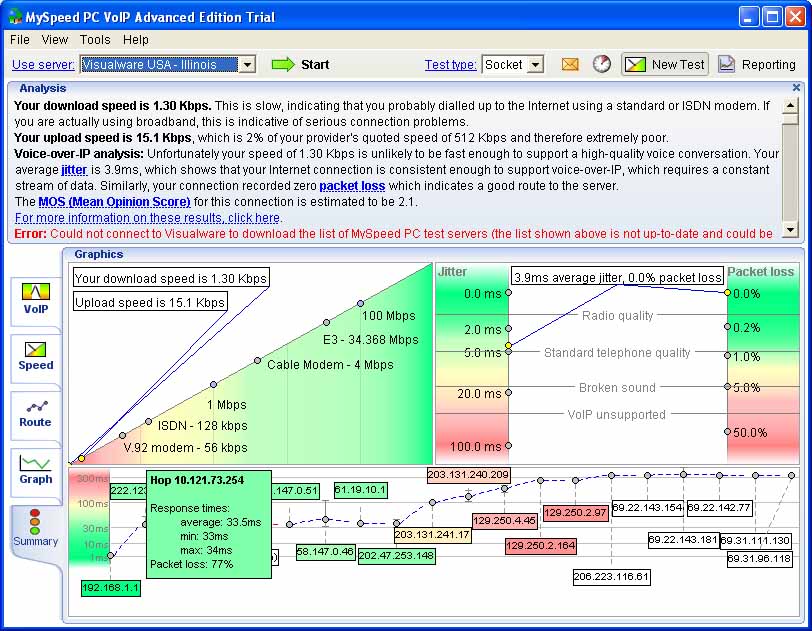The height and width of the screenshot is (631, 812).
Task: Click the 202.47.253.148 hop label
Action: (397, 556)
